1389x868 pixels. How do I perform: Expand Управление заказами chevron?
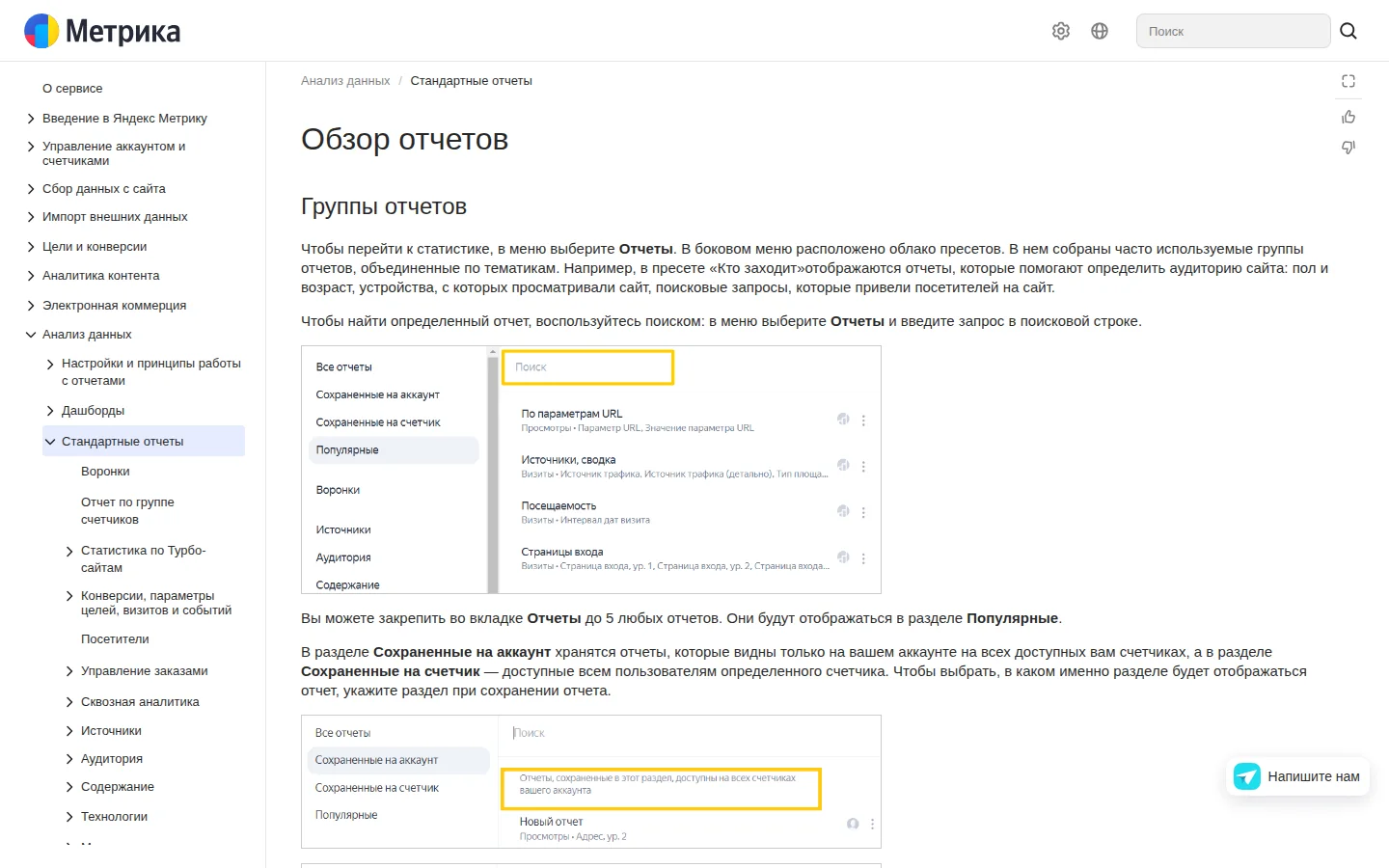(69, 671)
